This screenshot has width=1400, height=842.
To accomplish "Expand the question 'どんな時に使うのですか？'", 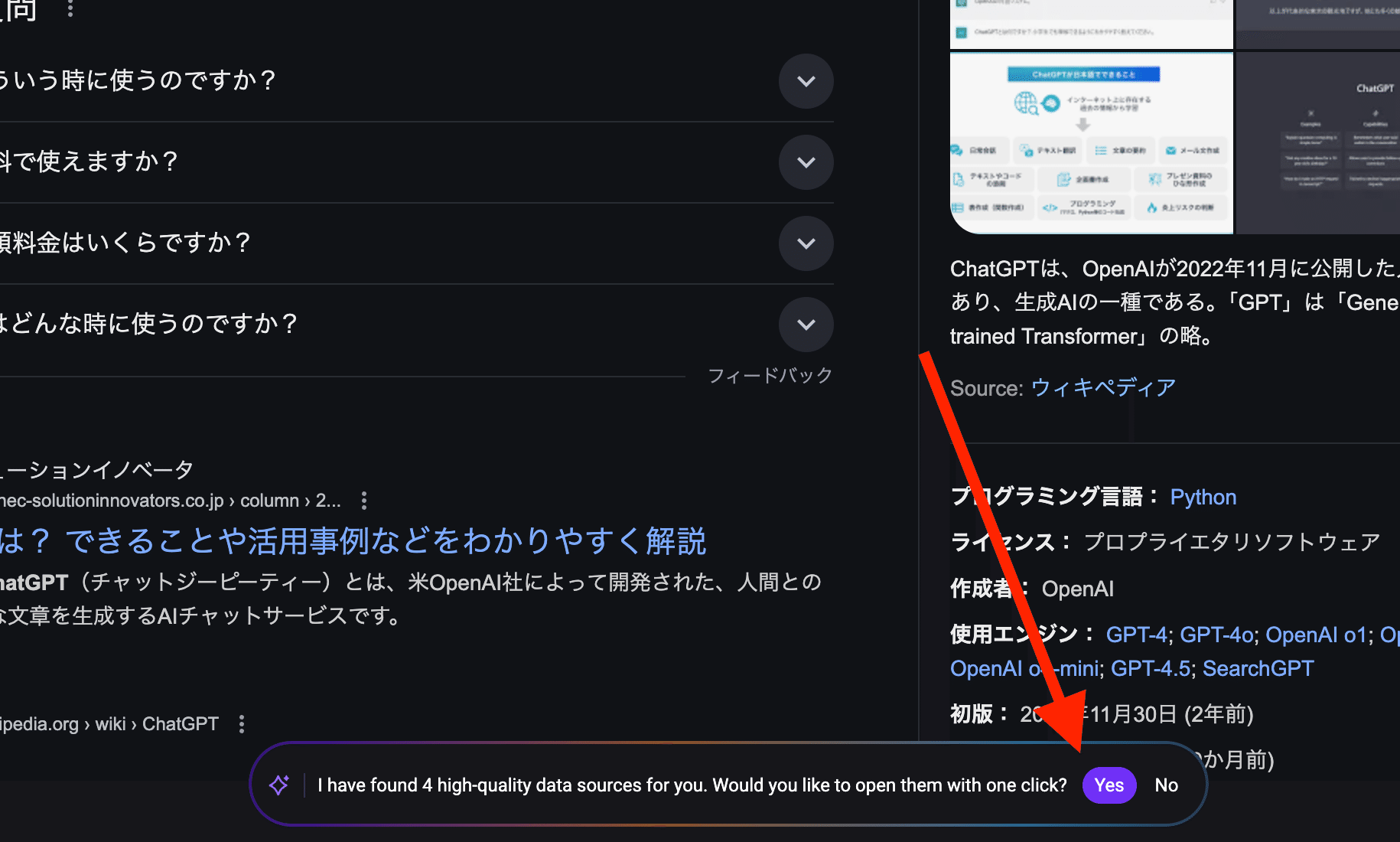I will pos(806,325).
